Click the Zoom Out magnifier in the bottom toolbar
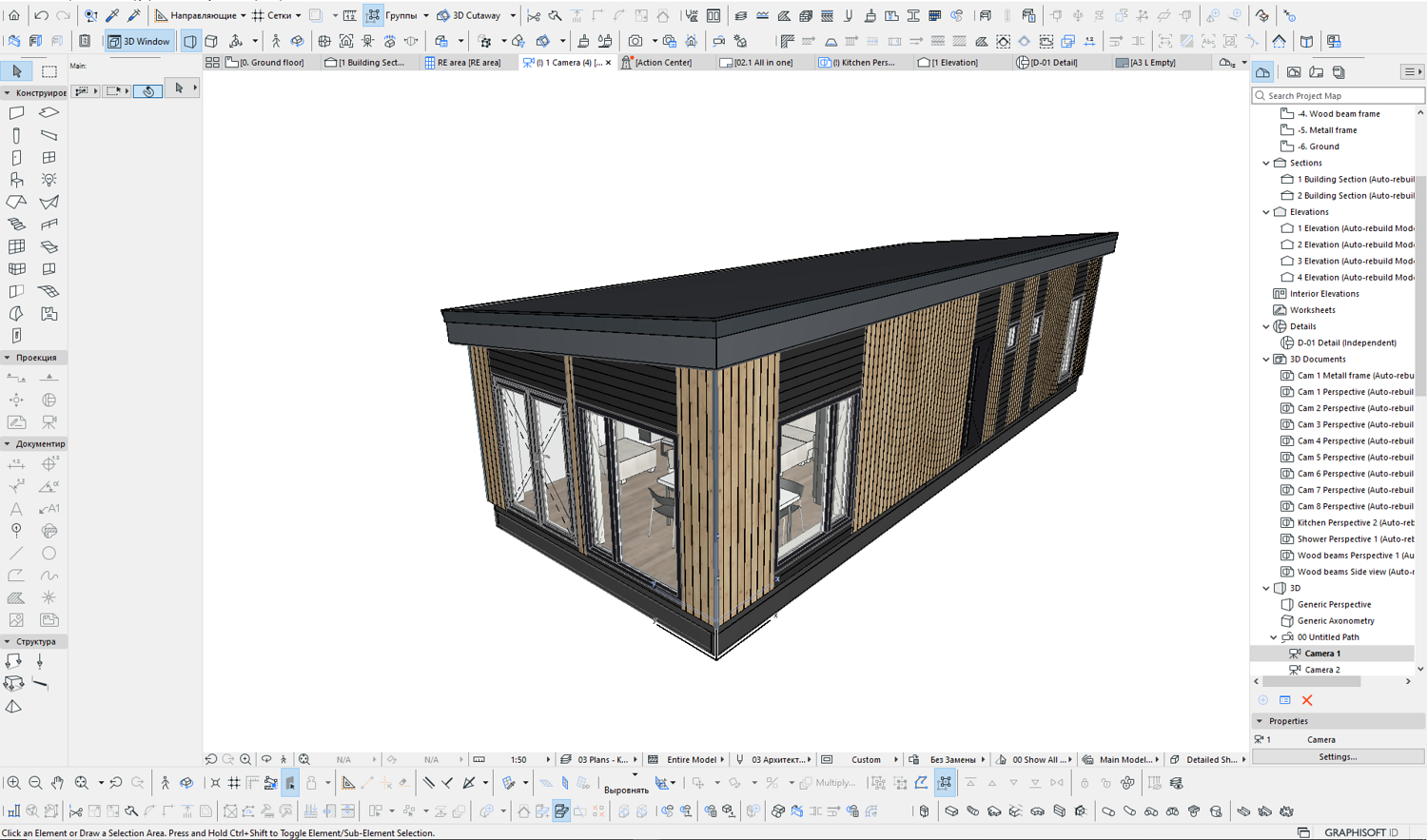Viewport: 1427px width, 840px height. (35, 783)
